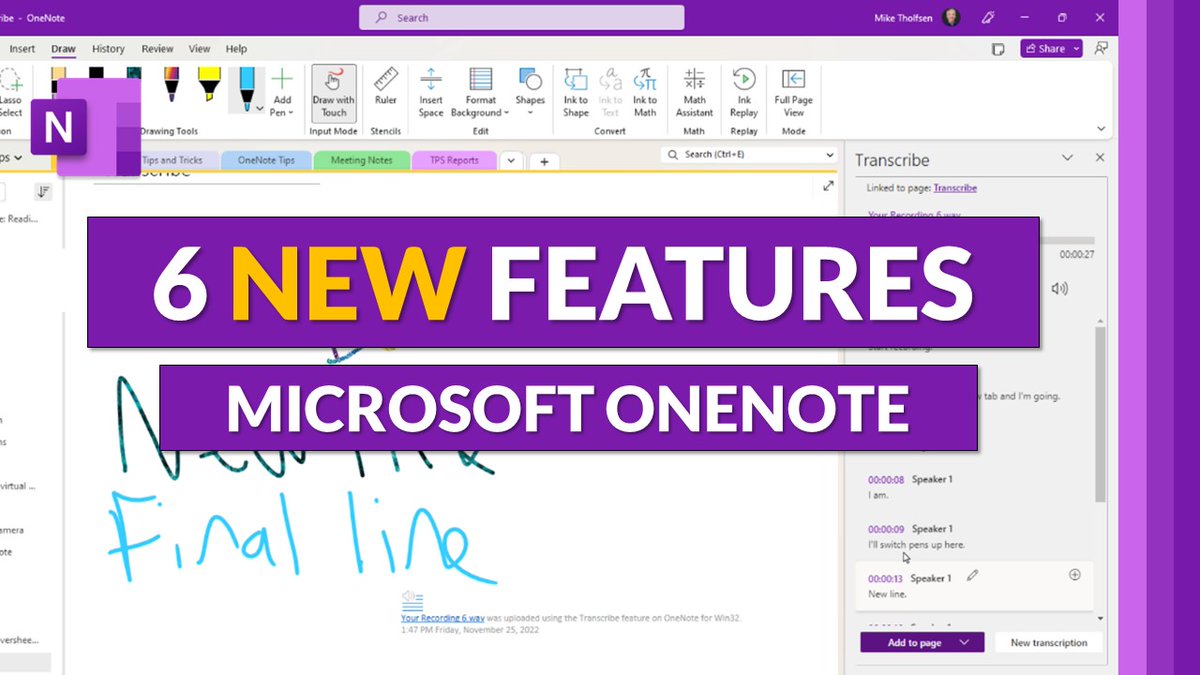Click the title bar Search box
The height and width of the screenshot is (675, 1200).
(x=522, y=18)
